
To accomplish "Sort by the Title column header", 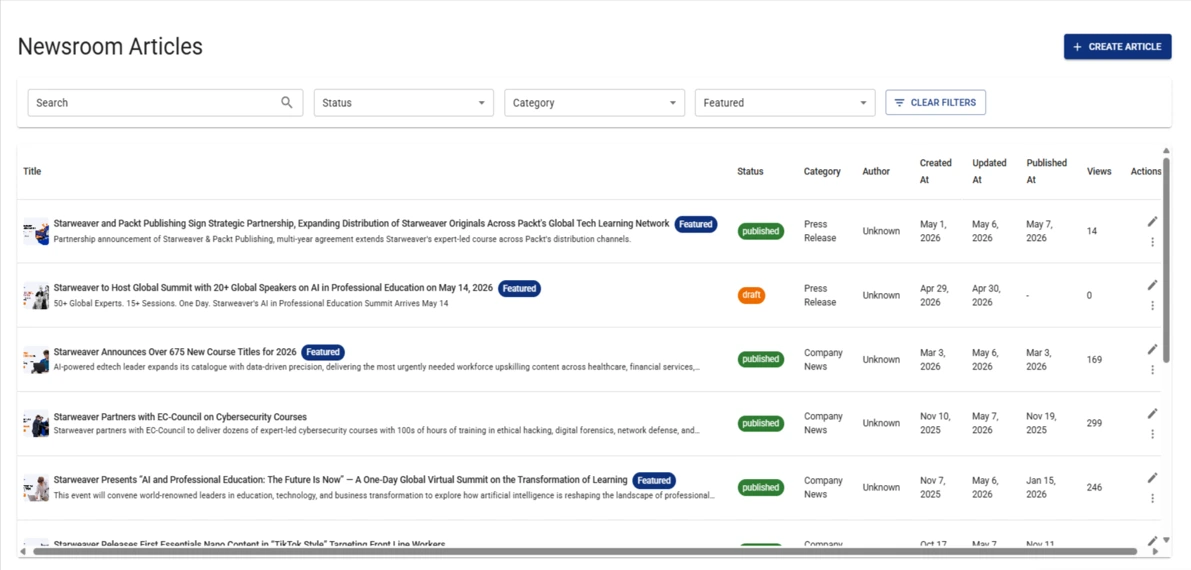I will [x=32, y=172].
